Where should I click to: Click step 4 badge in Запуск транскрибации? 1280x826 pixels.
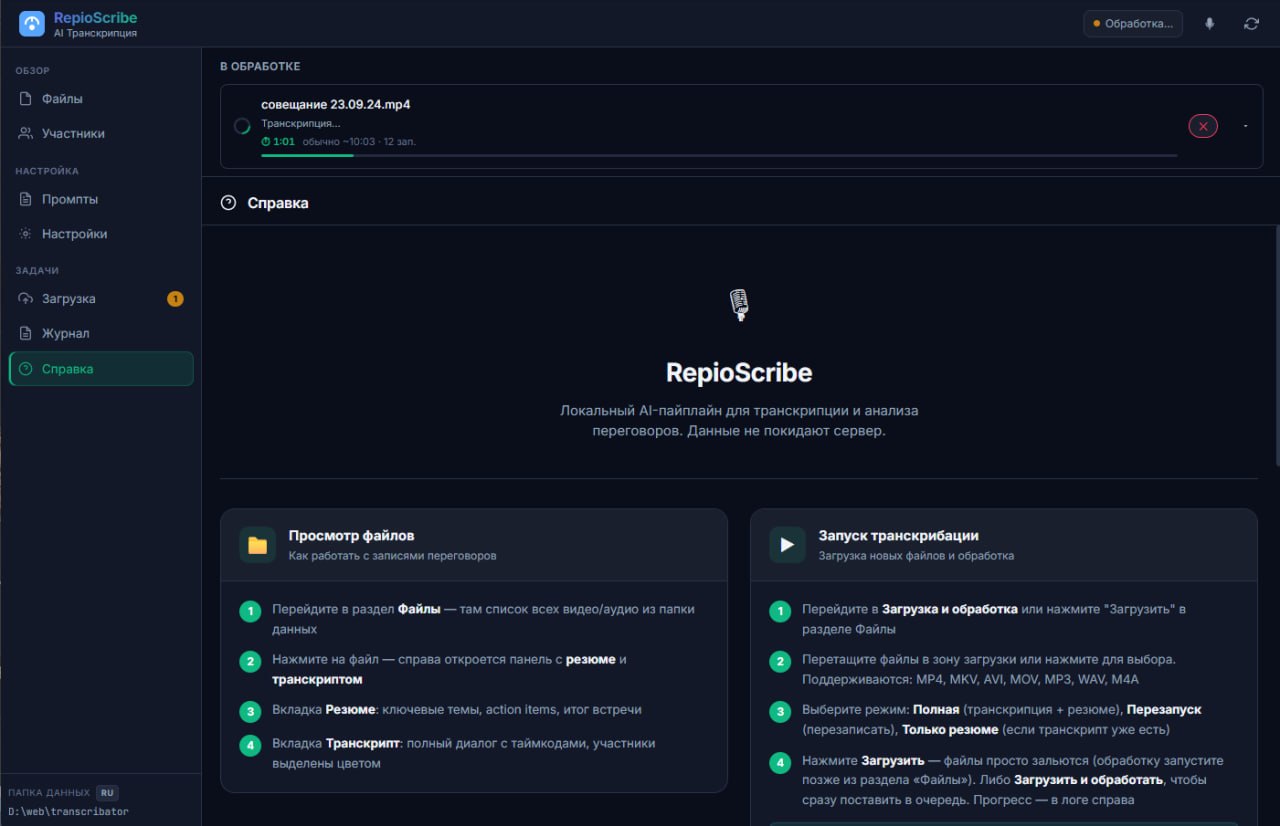point(780,762)
